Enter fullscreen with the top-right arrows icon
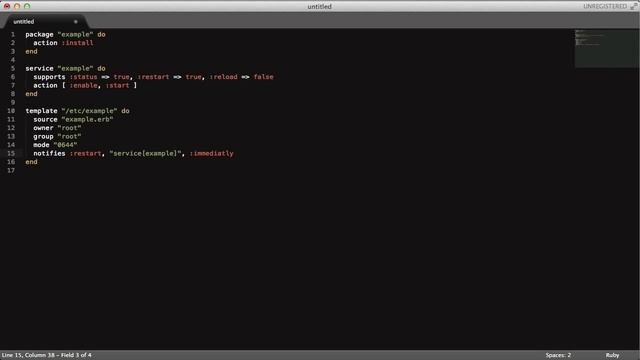Screen dimensions: 640x360 (634, 6)
